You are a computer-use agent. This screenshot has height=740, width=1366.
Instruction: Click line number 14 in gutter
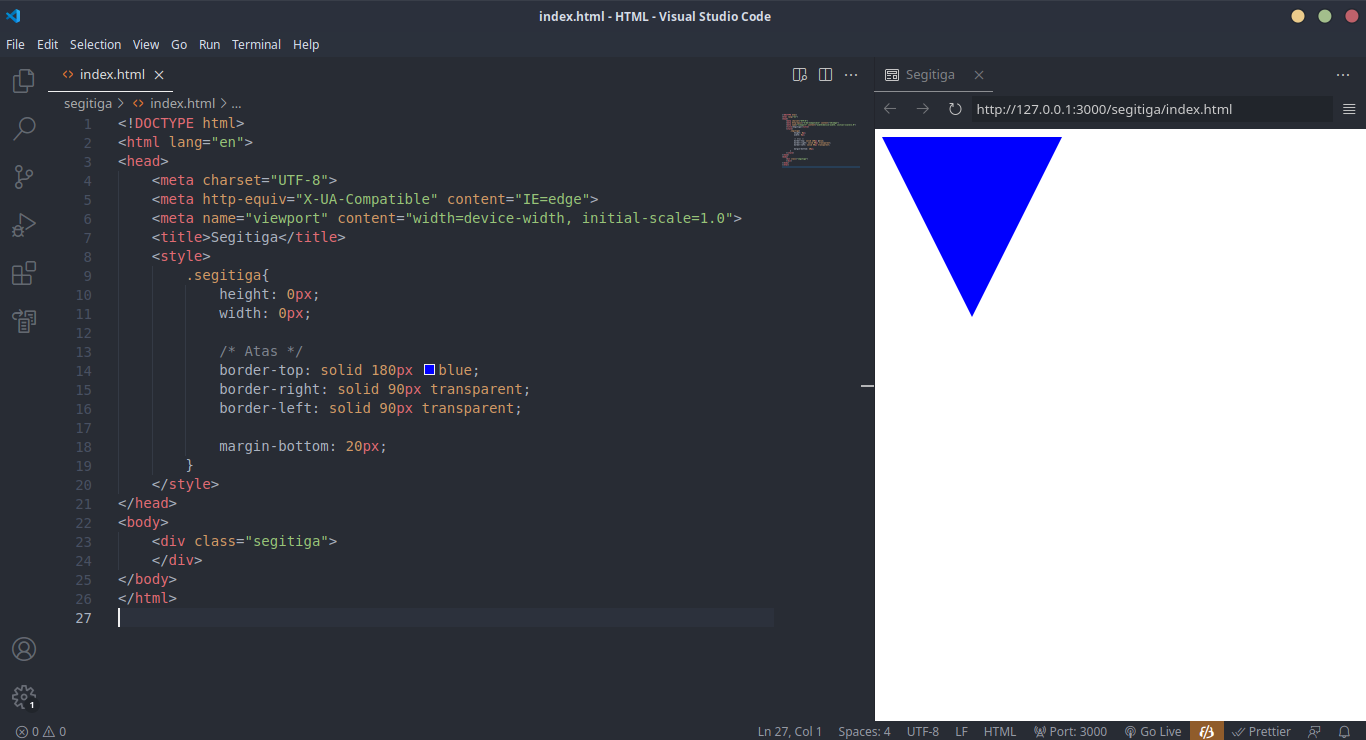83,370
